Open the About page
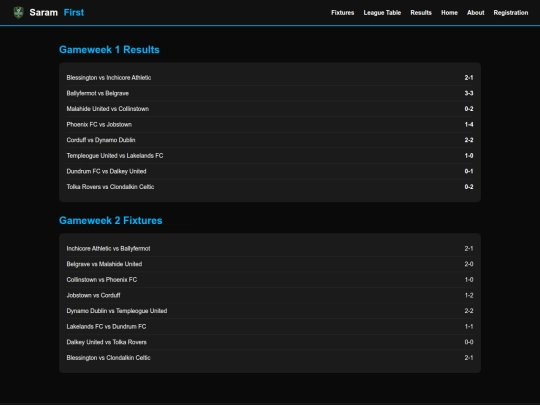Image resolution: width=540 pixels, height=405 pixels. click(476, 13)
